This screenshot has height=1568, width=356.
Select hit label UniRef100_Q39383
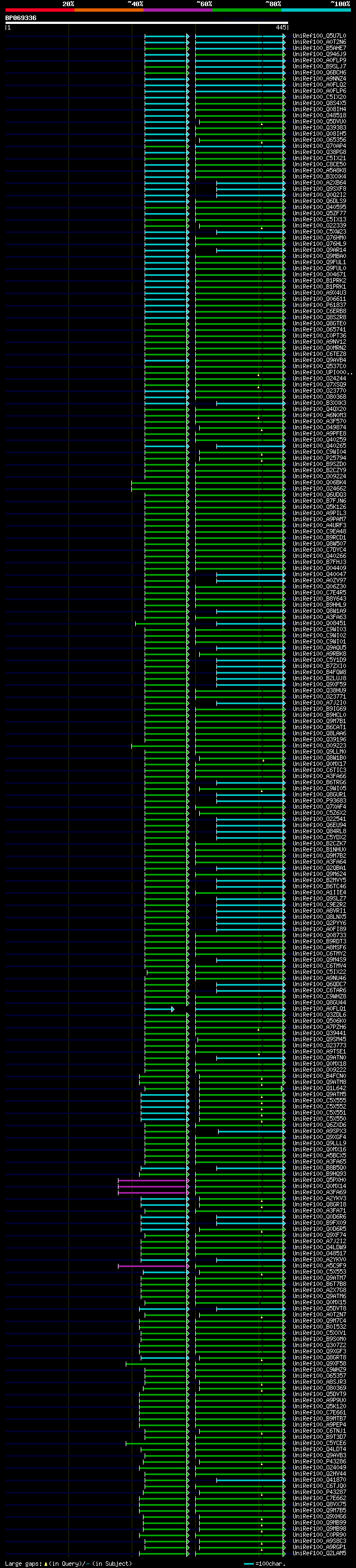tap(319, 128)
